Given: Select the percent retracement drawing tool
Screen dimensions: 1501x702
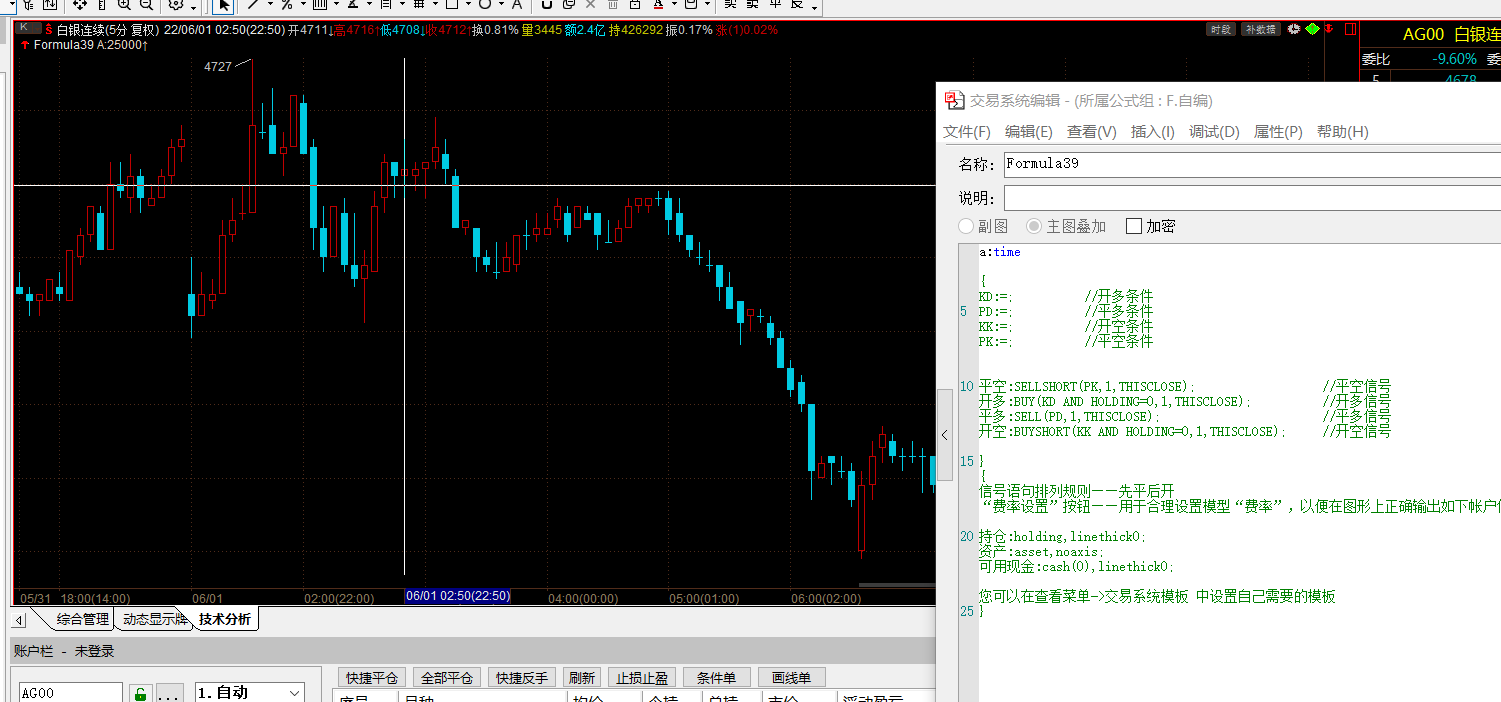Looking at the screenshot, I should [x=286, y=5].
